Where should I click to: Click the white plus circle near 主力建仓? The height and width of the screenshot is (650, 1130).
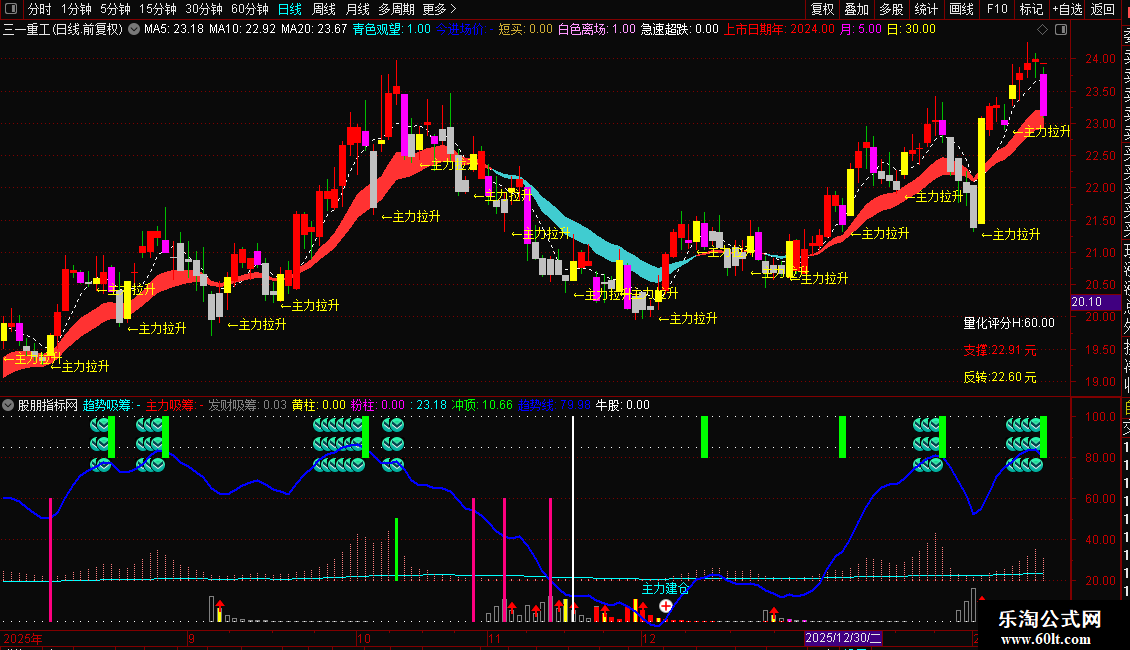click(666, 606)
